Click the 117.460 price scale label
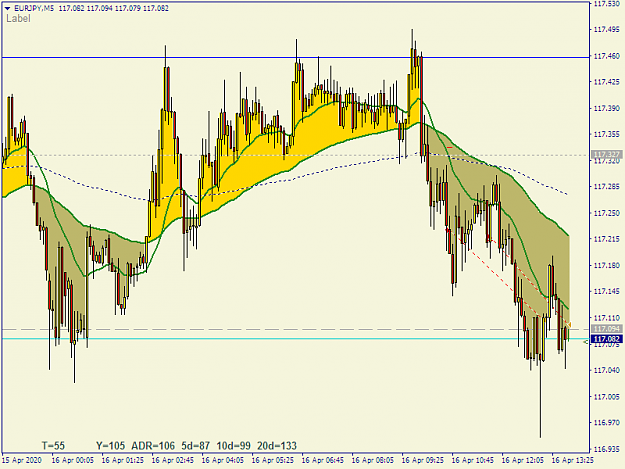The height and width of the screenshot is (469, 625). click(607, 56)
